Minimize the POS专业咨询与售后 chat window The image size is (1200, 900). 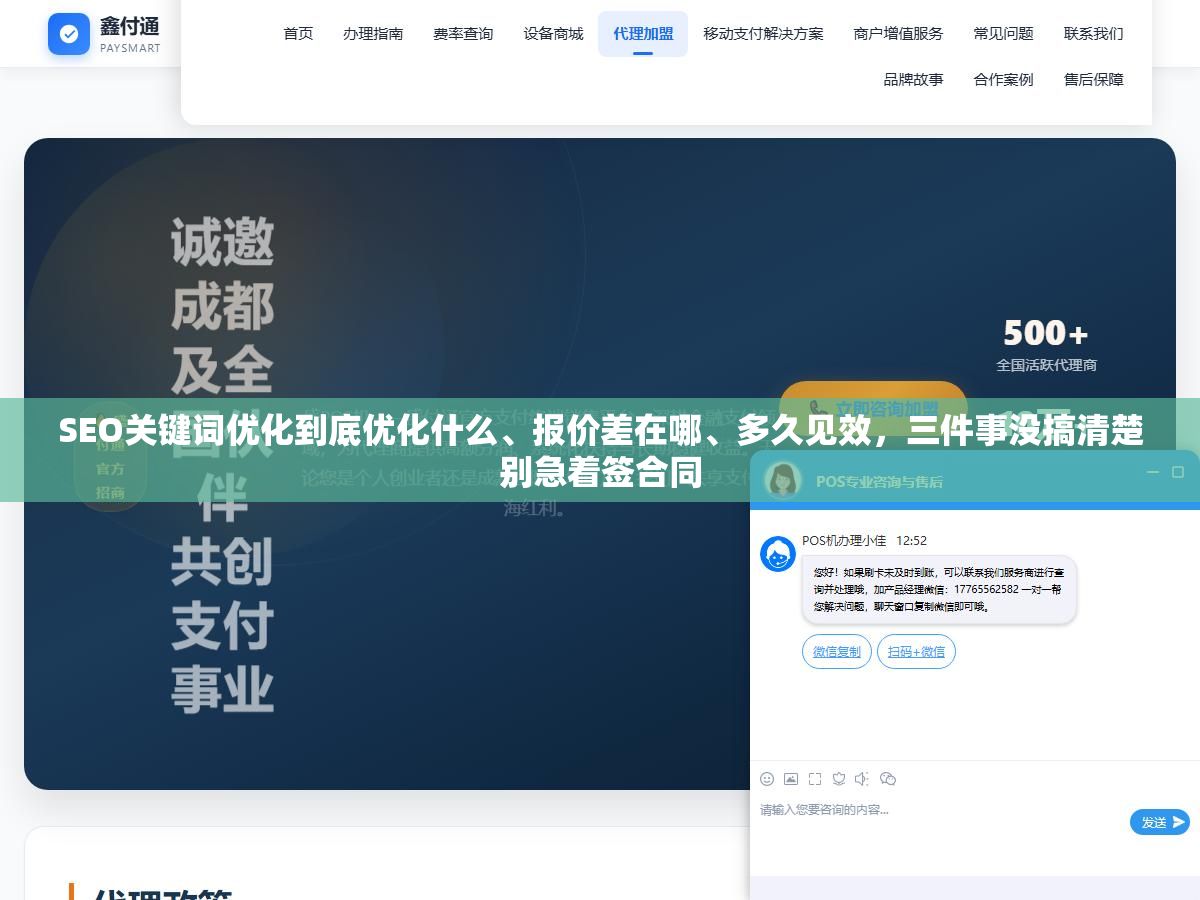click(x=1153, y=472)
